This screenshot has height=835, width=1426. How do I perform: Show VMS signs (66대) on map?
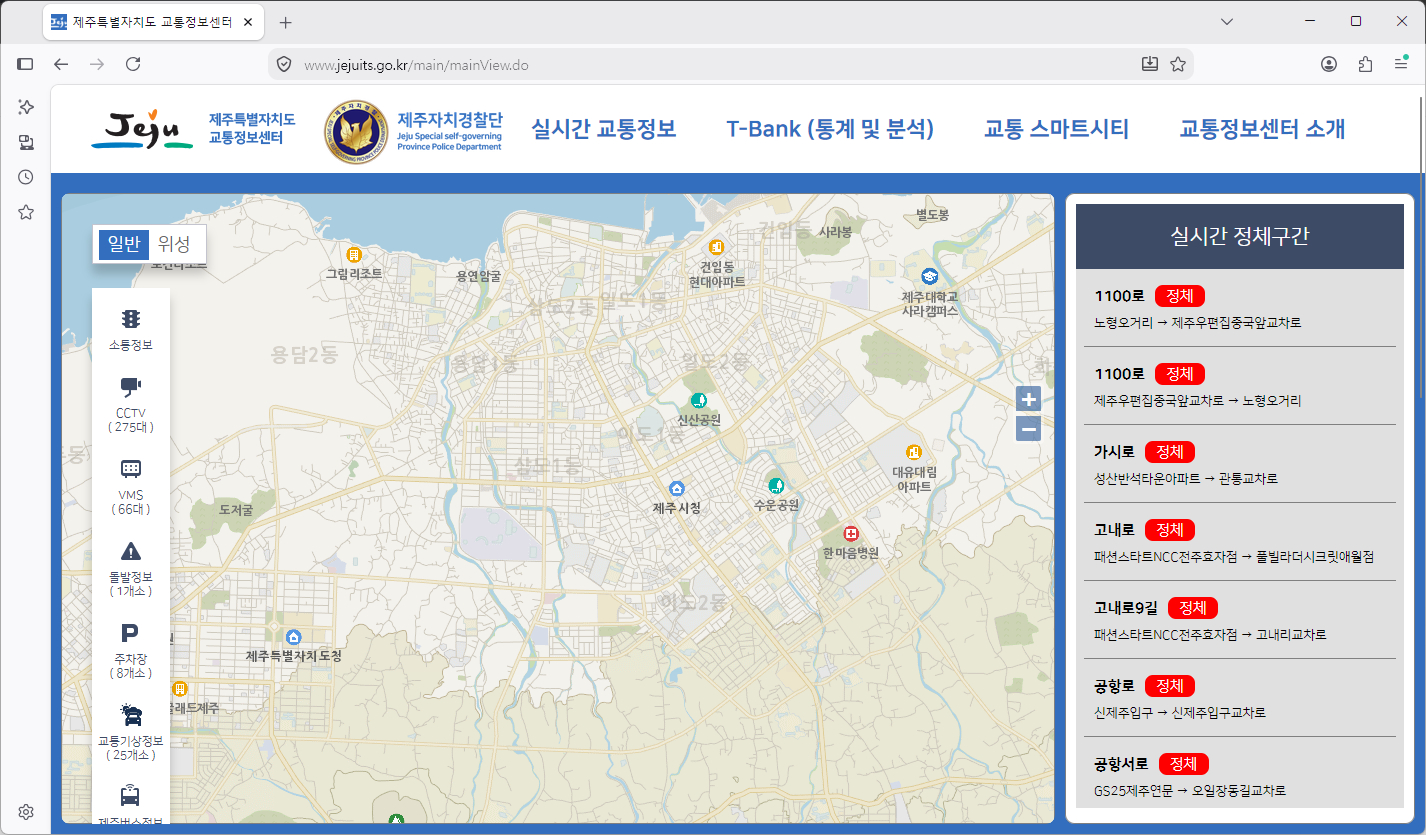pyautogui.click(x=131, y=487)
